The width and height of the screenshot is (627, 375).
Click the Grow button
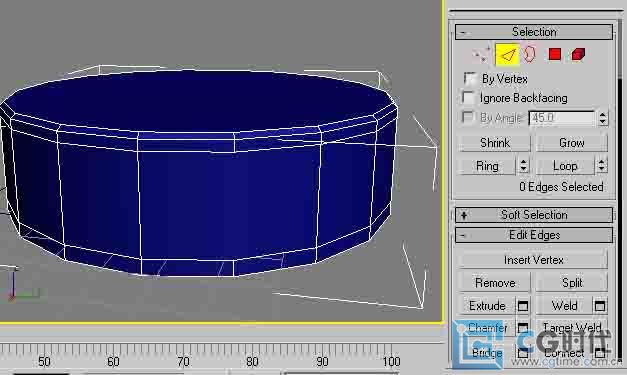pyautogui.click(x=571, y=143)
